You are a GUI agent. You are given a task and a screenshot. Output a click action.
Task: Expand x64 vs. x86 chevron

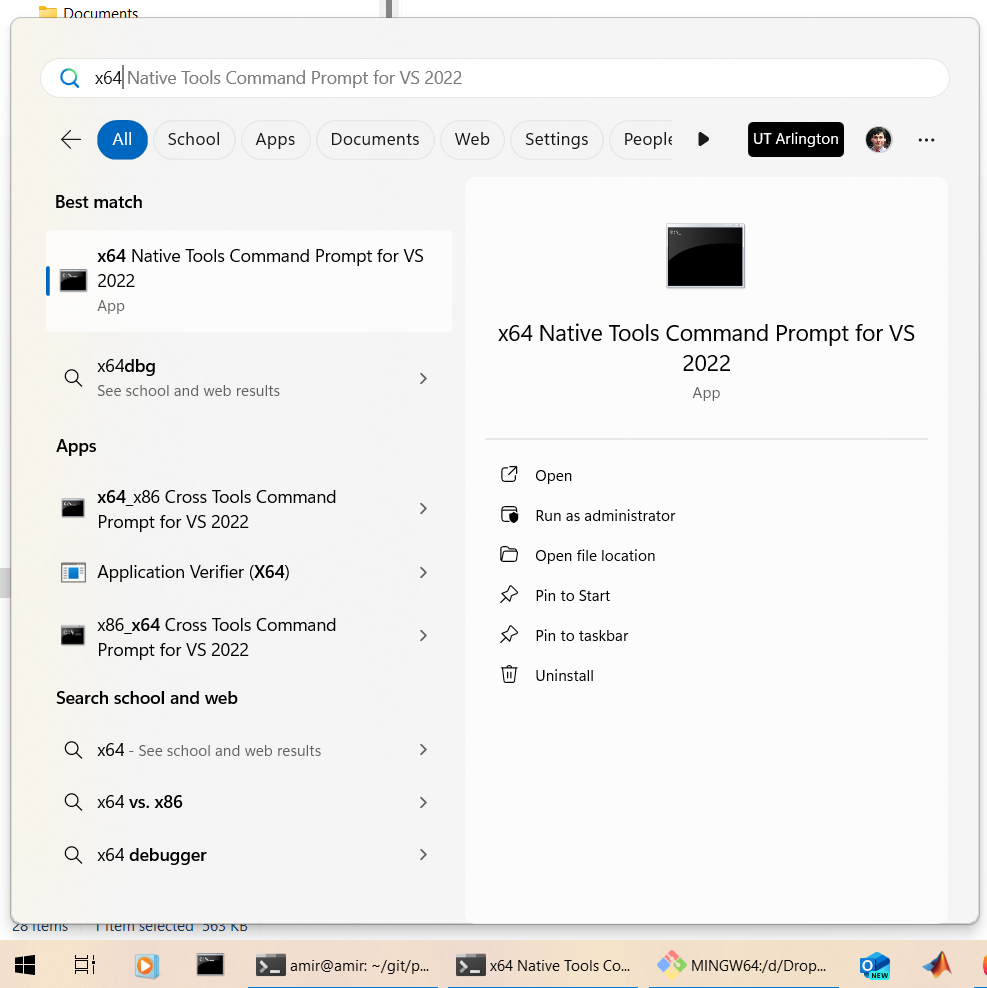pos(423,802)
